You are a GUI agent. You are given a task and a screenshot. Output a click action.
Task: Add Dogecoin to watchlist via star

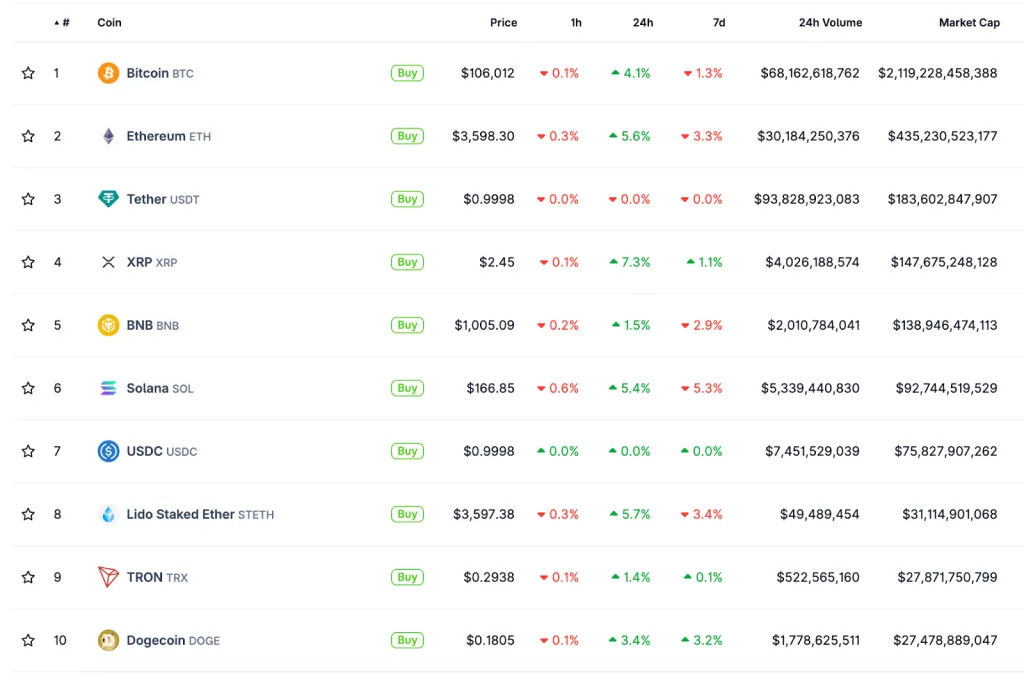point(28,640)
